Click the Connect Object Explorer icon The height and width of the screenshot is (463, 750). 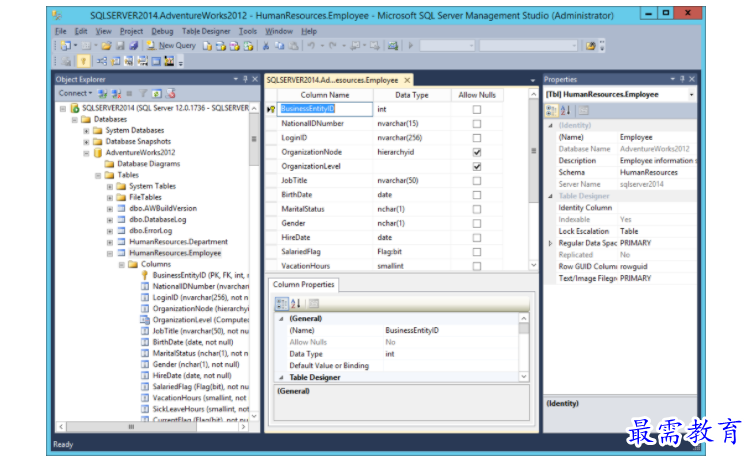102,93
